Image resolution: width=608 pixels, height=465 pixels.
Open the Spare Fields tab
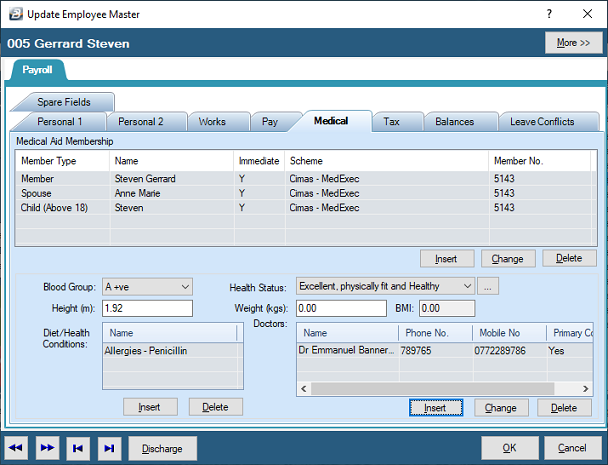(64, 102)
